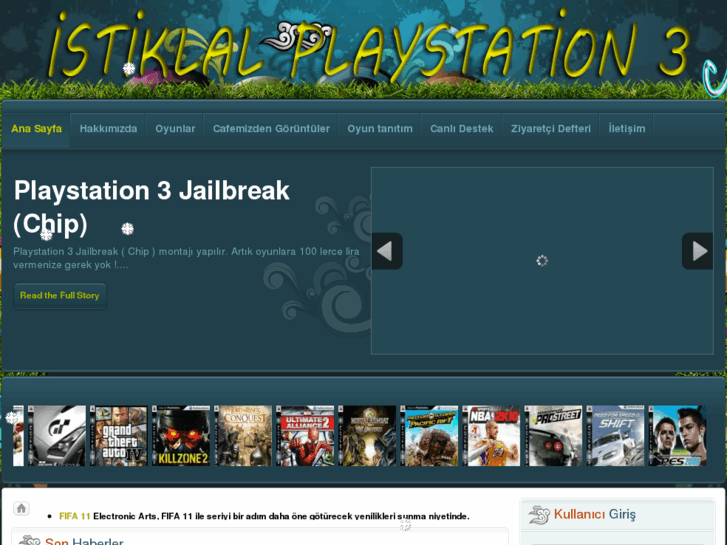Screen dimensions: 727x545
Task: Click the FIFA 11 news link
Action: click(x=75, y=516)
